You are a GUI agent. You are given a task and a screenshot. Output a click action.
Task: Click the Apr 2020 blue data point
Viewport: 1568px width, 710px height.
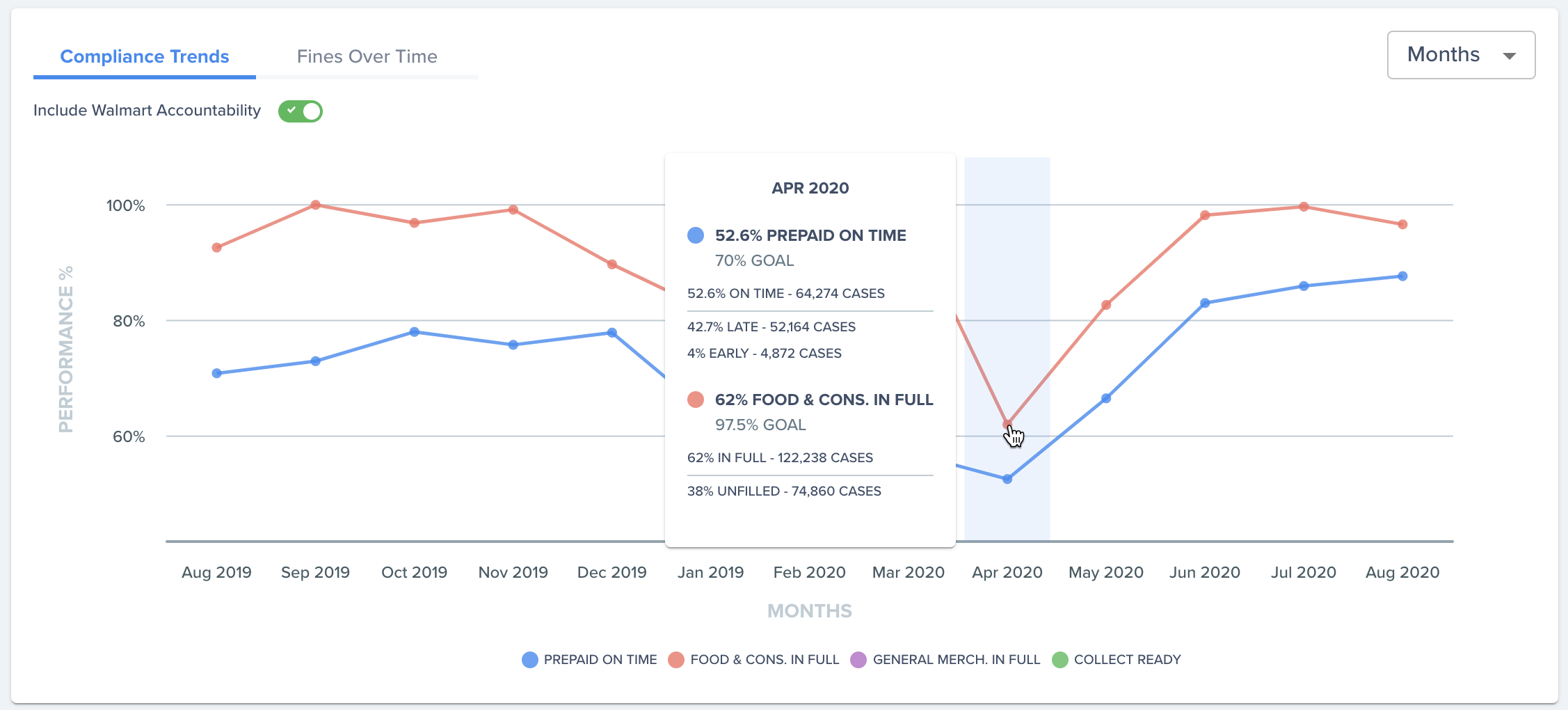[1007, 479]
